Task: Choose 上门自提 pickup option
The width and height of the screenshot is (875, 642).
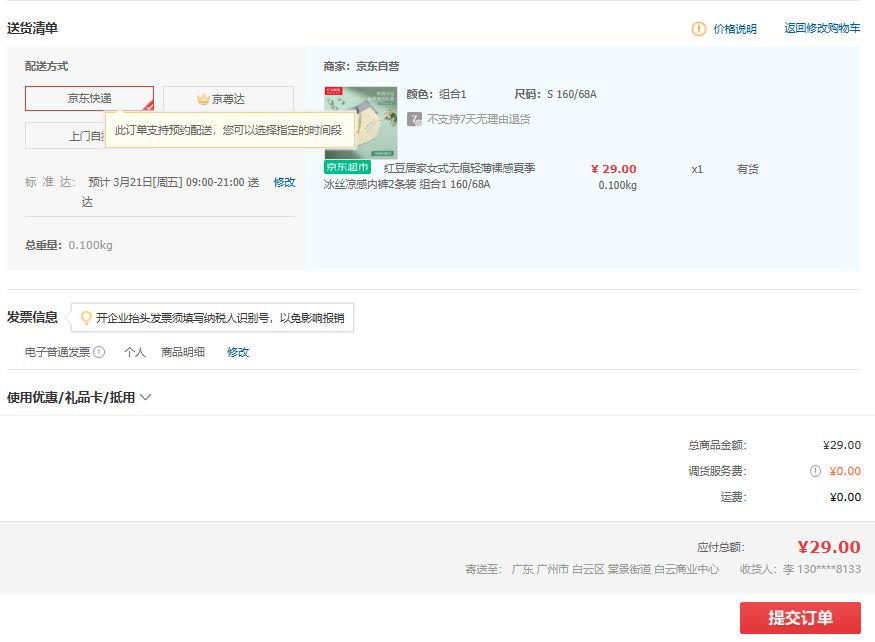Action: tap(65, 135)
